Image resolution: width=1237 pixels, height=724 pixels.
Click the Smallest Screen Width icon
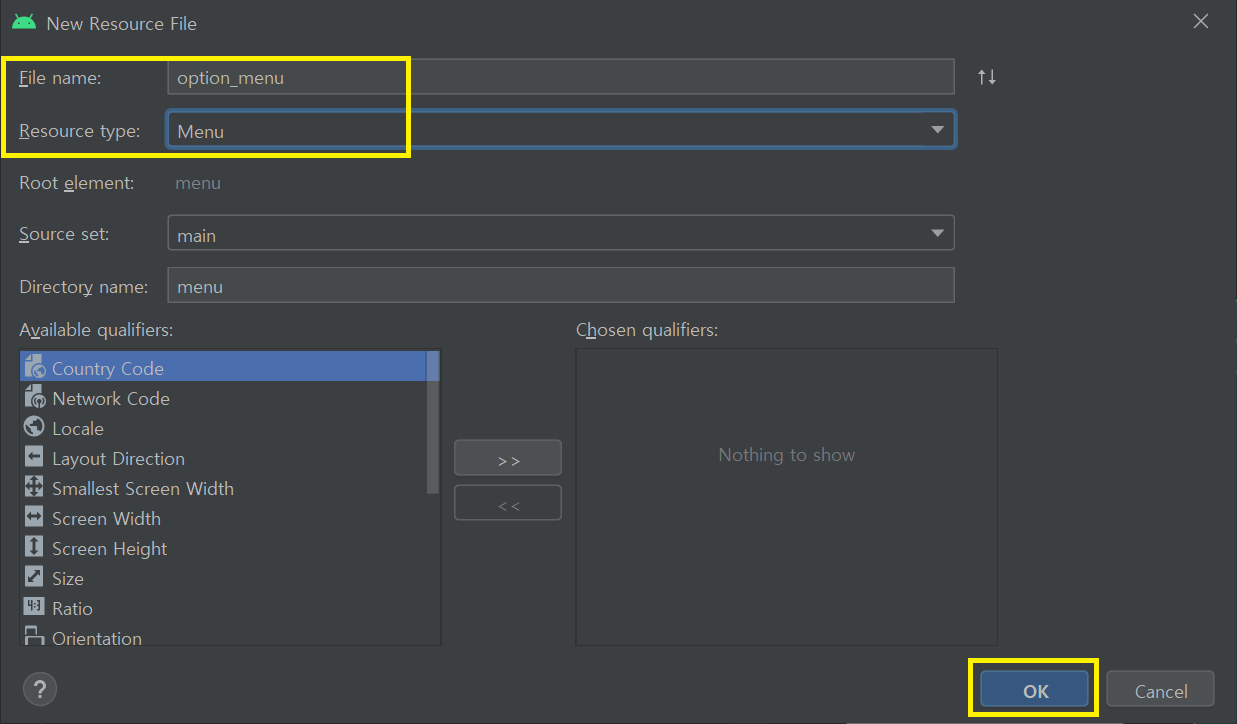(x=34, y=487)
